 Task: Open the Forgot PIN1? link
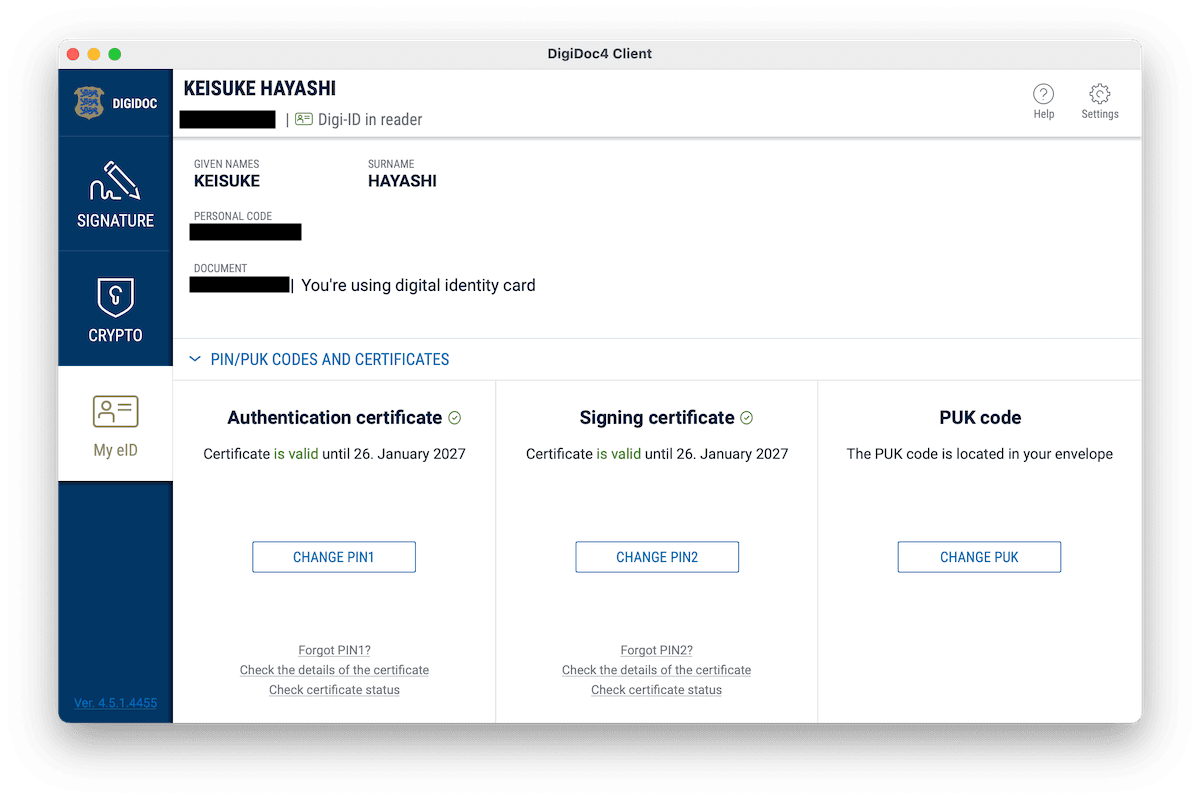pyautogui.click(x=334, y=650)
